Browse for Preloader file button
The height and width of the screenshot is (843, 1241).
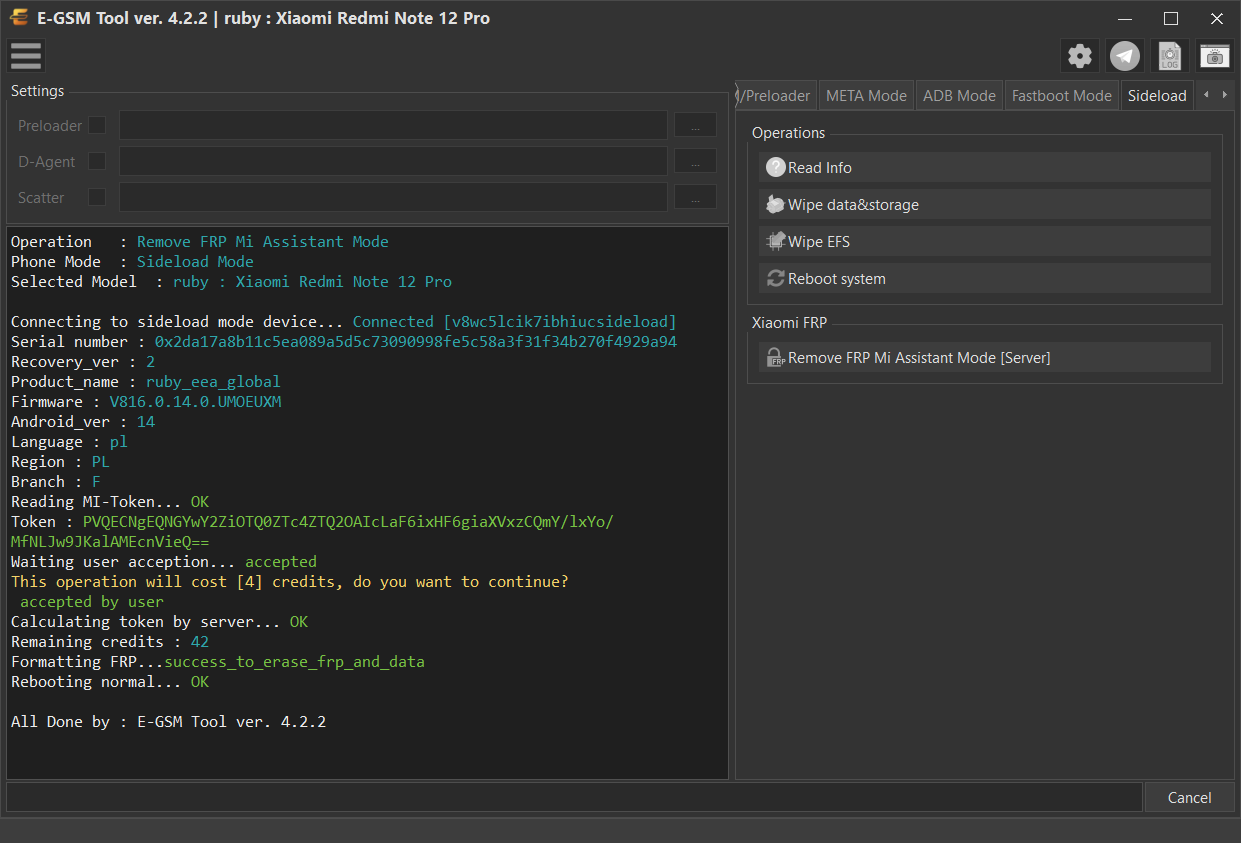(x=695, y=125)
